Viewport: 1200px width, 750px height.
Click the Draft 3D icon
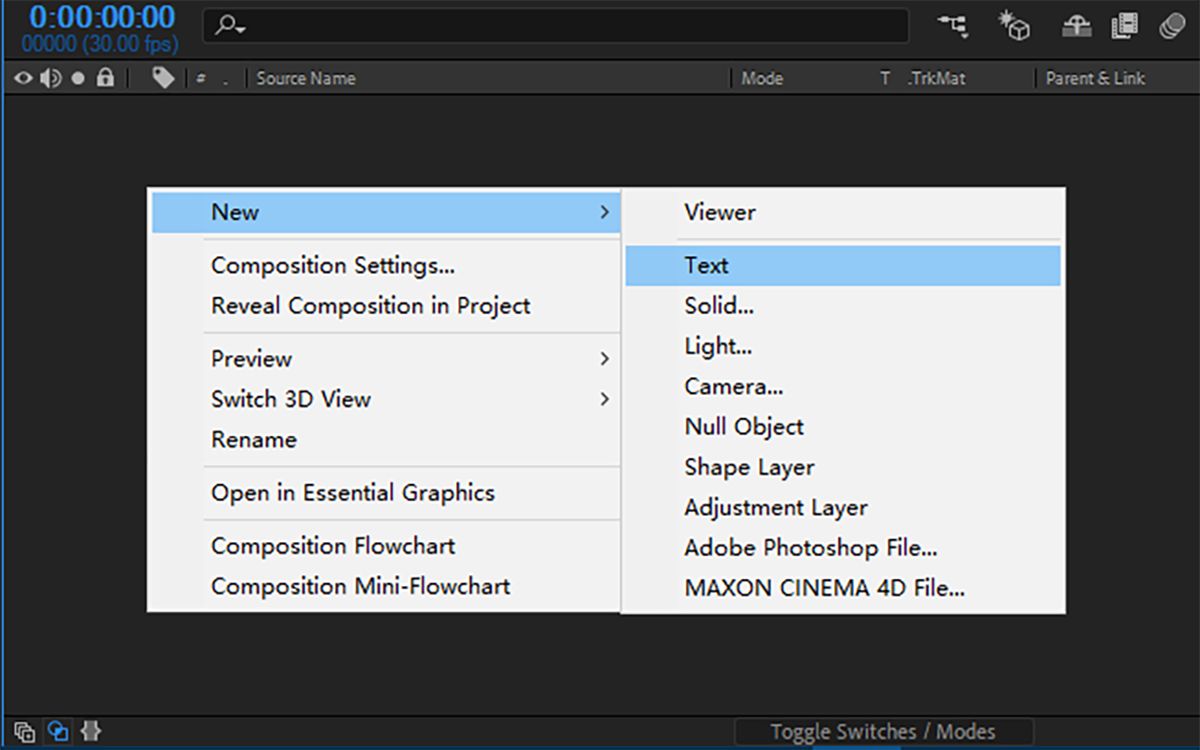pos(1014,27)
